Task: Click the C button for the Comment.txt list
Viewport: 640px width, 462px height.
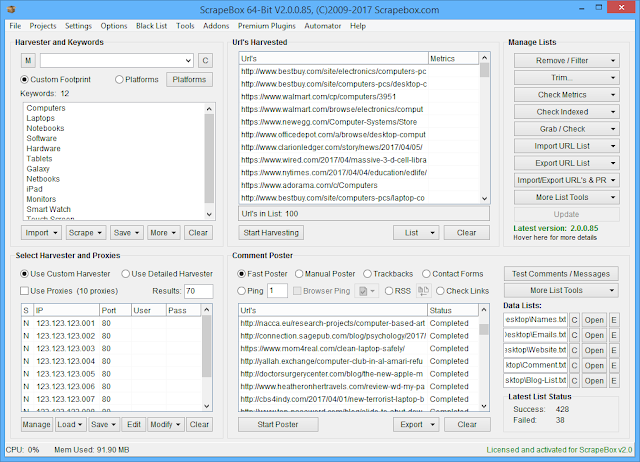Action: [574, 365]
